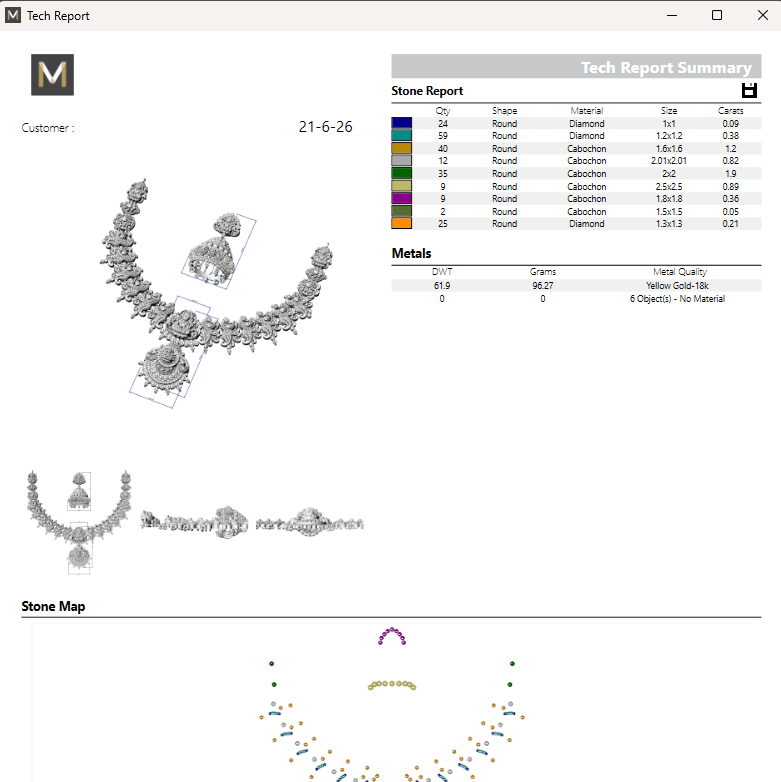This screenshot has height=782, width=781.
Task: Click Yellow Gold-18k metal quality
Action: tap(677, 286)
